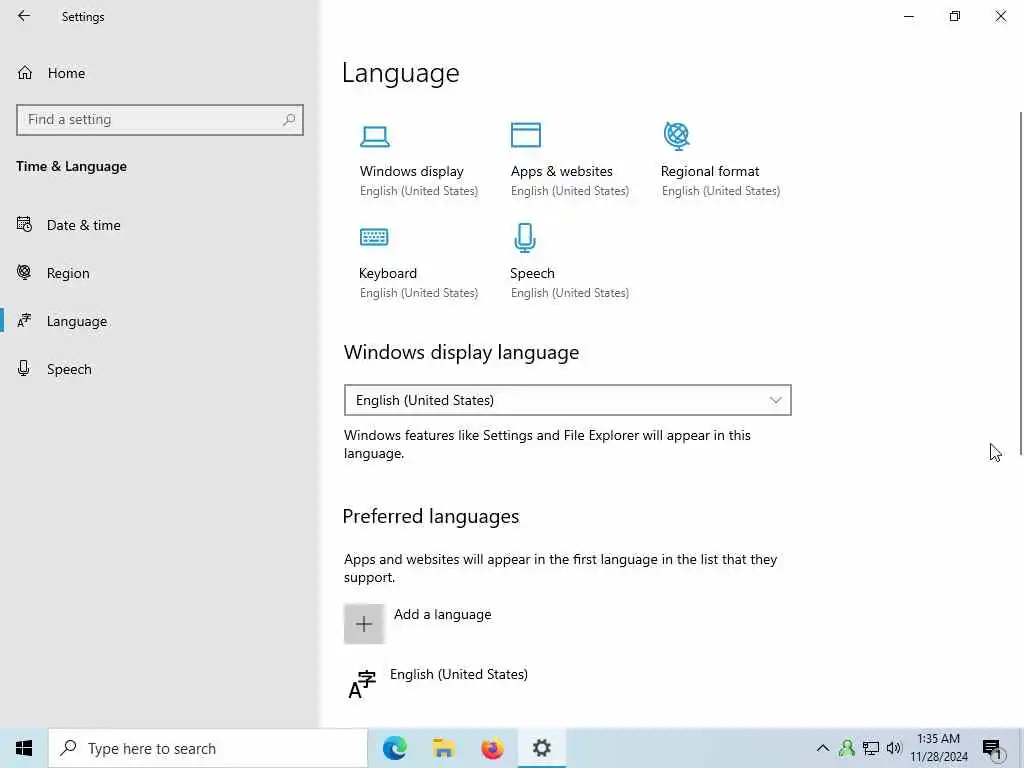
Task: Select Language in the sidebar
Action: click(76, 321)
